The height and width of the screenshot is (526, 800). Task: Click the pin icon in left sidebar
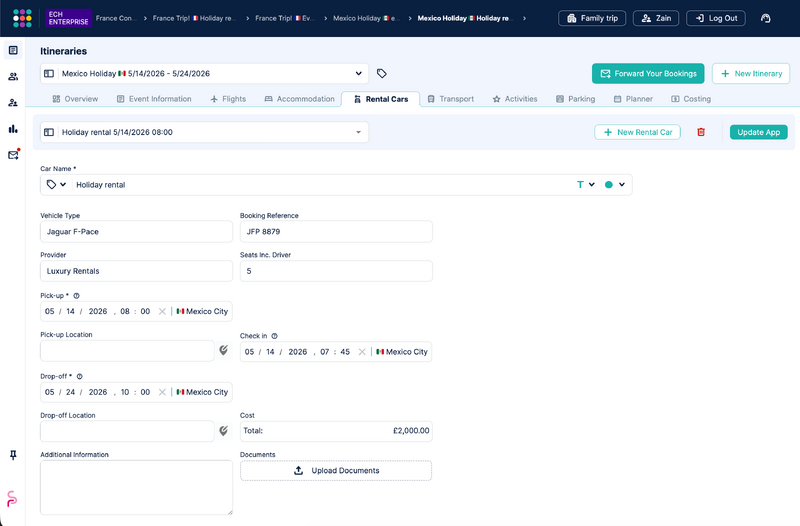13,455
